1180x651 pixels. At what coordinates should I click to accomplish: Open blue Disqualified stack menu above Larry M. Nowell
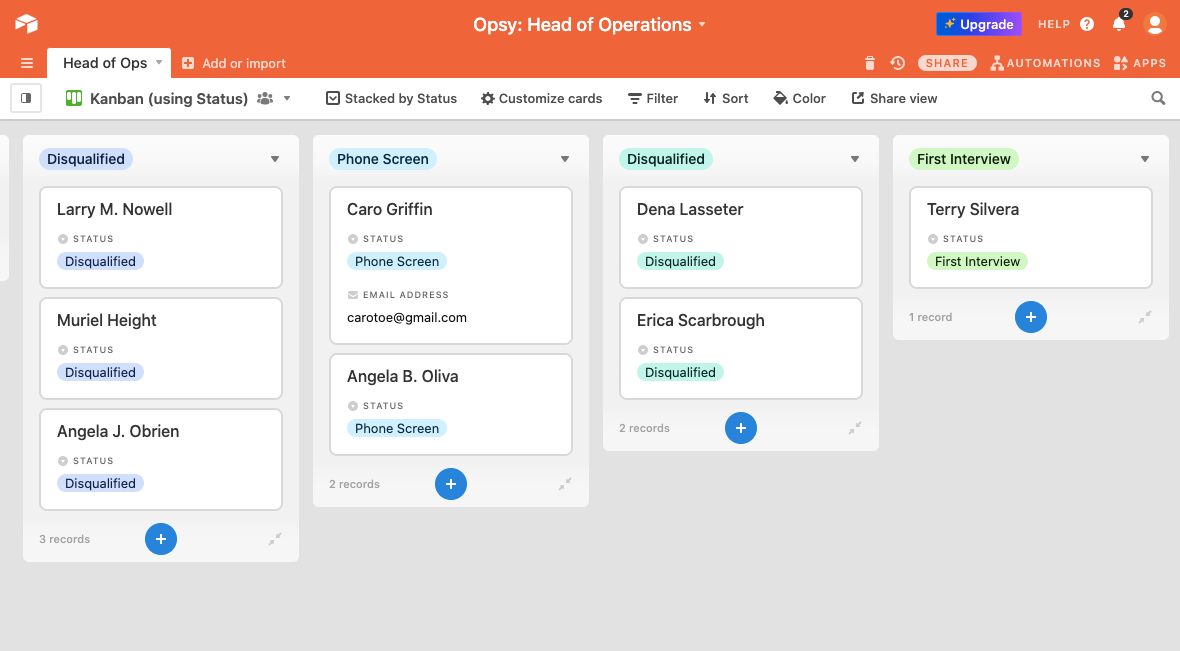(275, 159)
